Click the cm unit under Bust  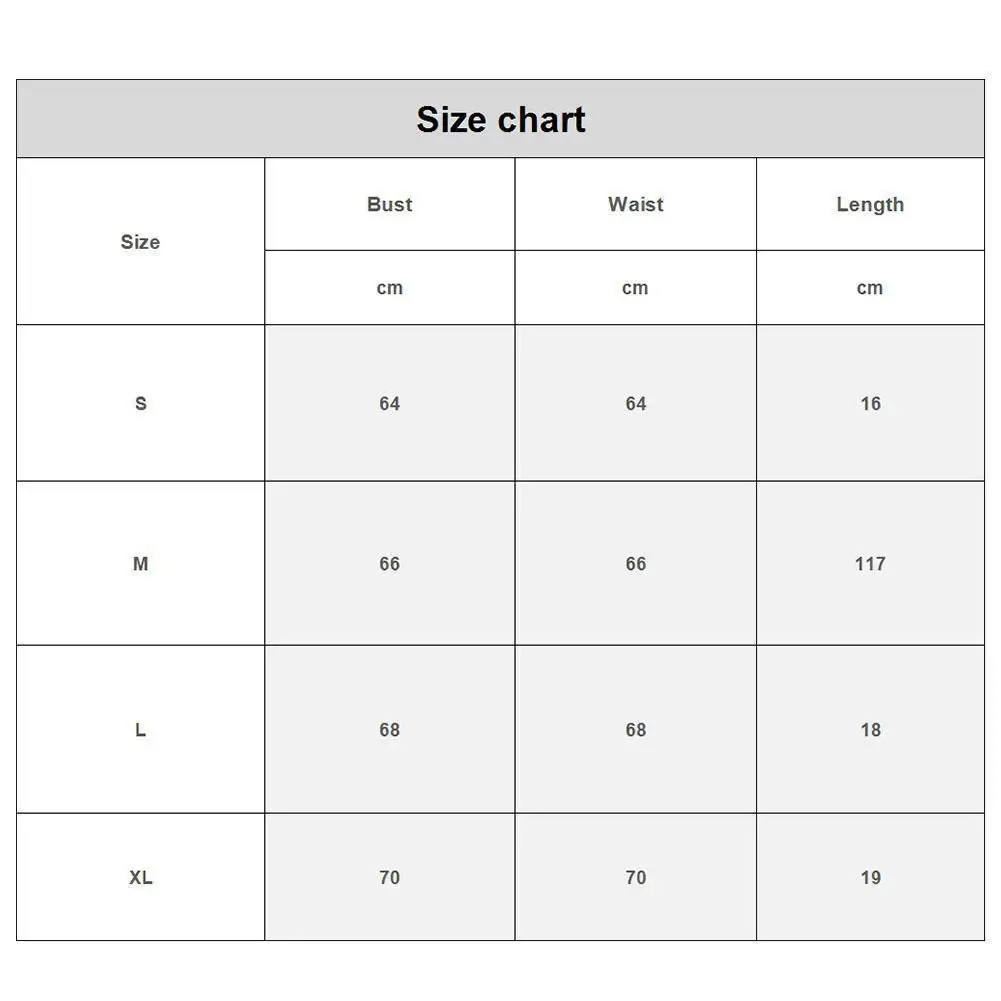pyautogui.click(x=389, y=288)
